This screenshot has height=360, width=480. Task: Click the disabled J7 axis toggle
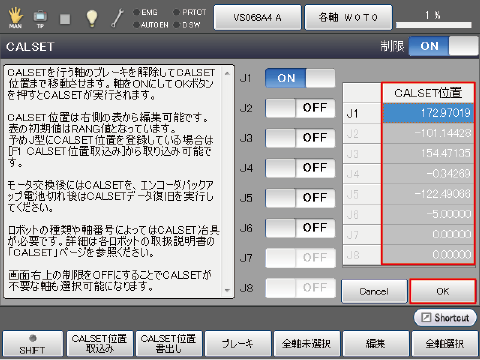pos(300,258)
